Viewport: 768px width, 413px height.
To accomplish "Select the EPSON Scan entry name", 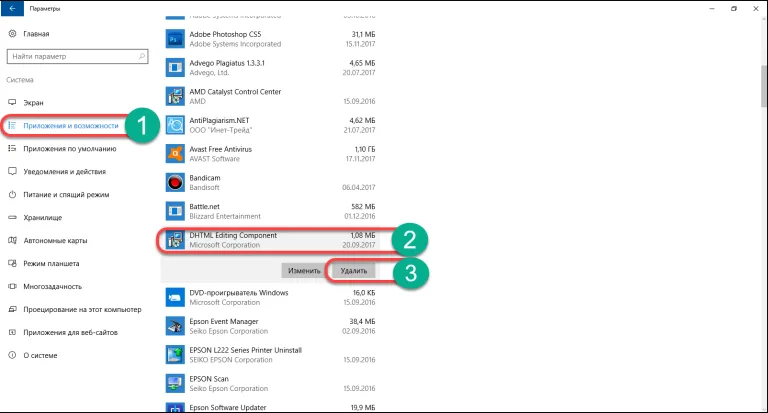I will pyautogui.click(x=209, y=379).
